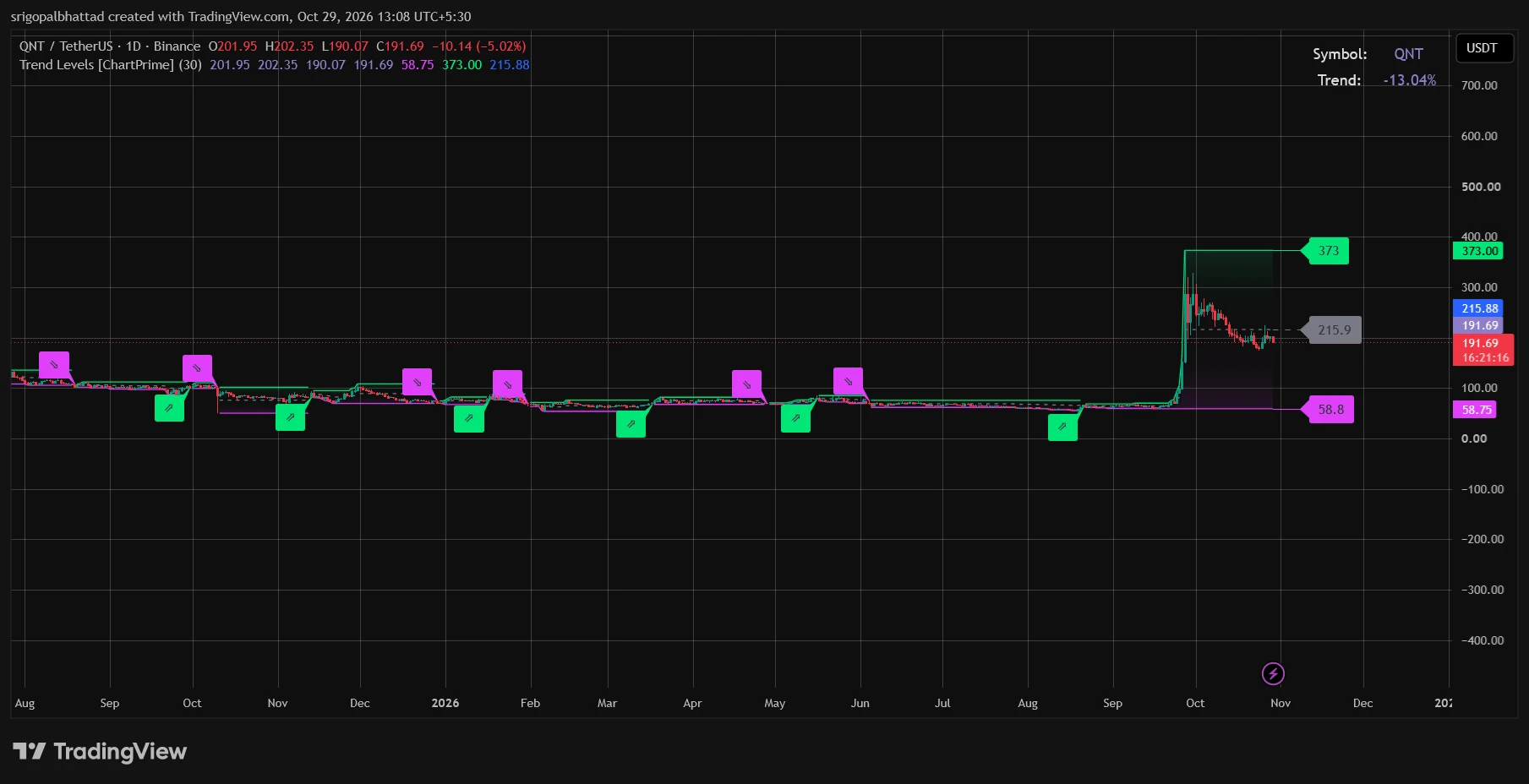
Task: Click the magenta downtrend marker near Aug 2025
Action: click(x=54, y=365)
